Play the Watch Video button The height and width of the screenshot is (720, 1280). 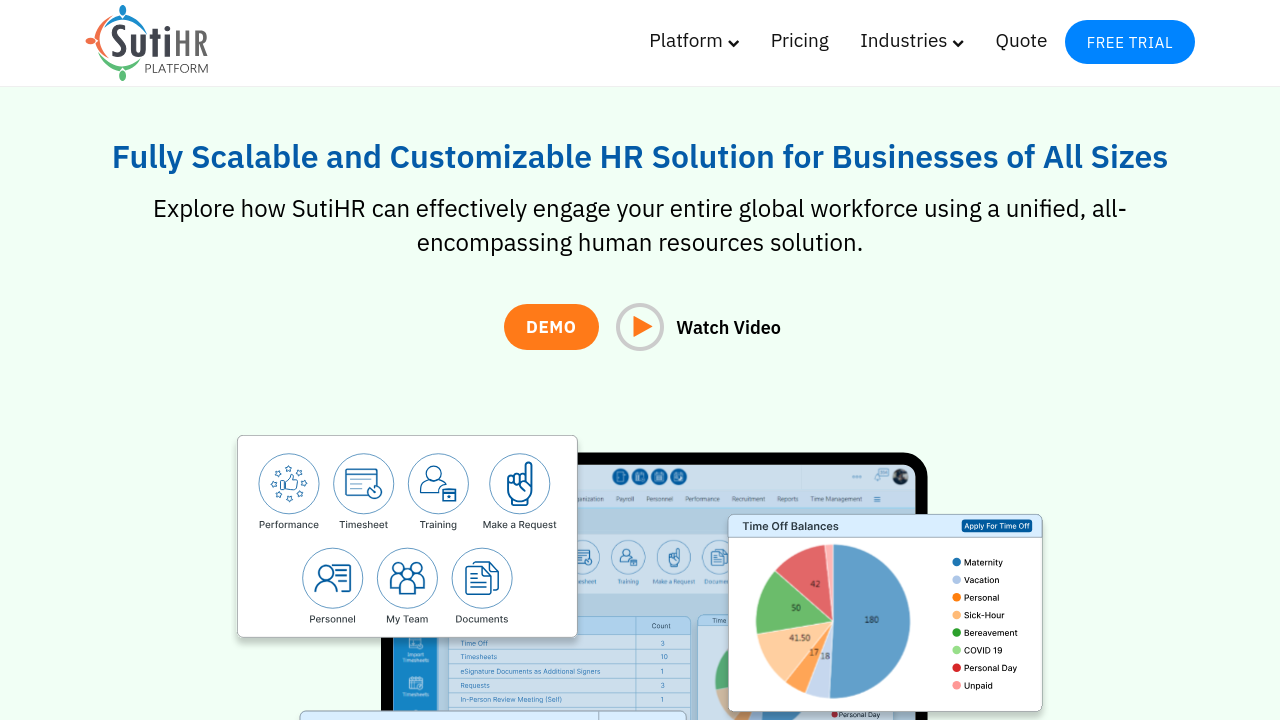coord(640,327)
